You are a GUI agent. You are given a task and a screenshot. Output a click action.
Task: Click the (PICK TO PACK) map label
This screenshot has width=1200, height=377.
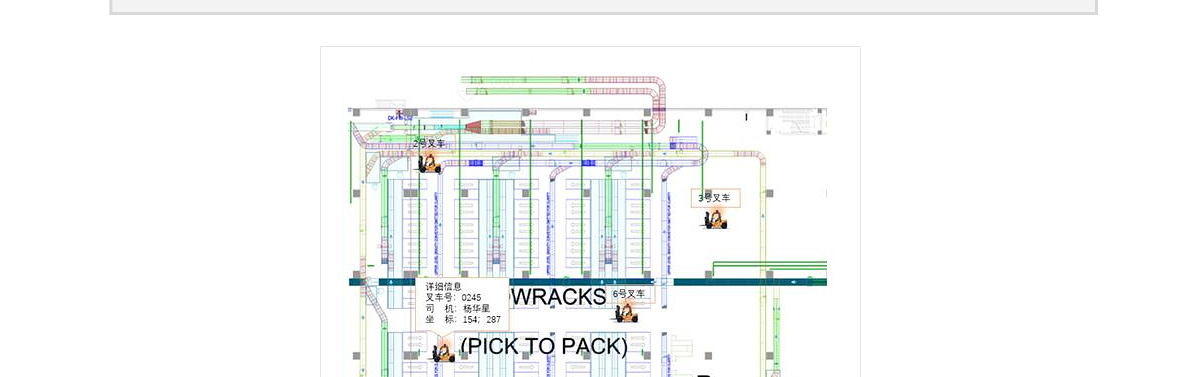[x=545, y=346]
